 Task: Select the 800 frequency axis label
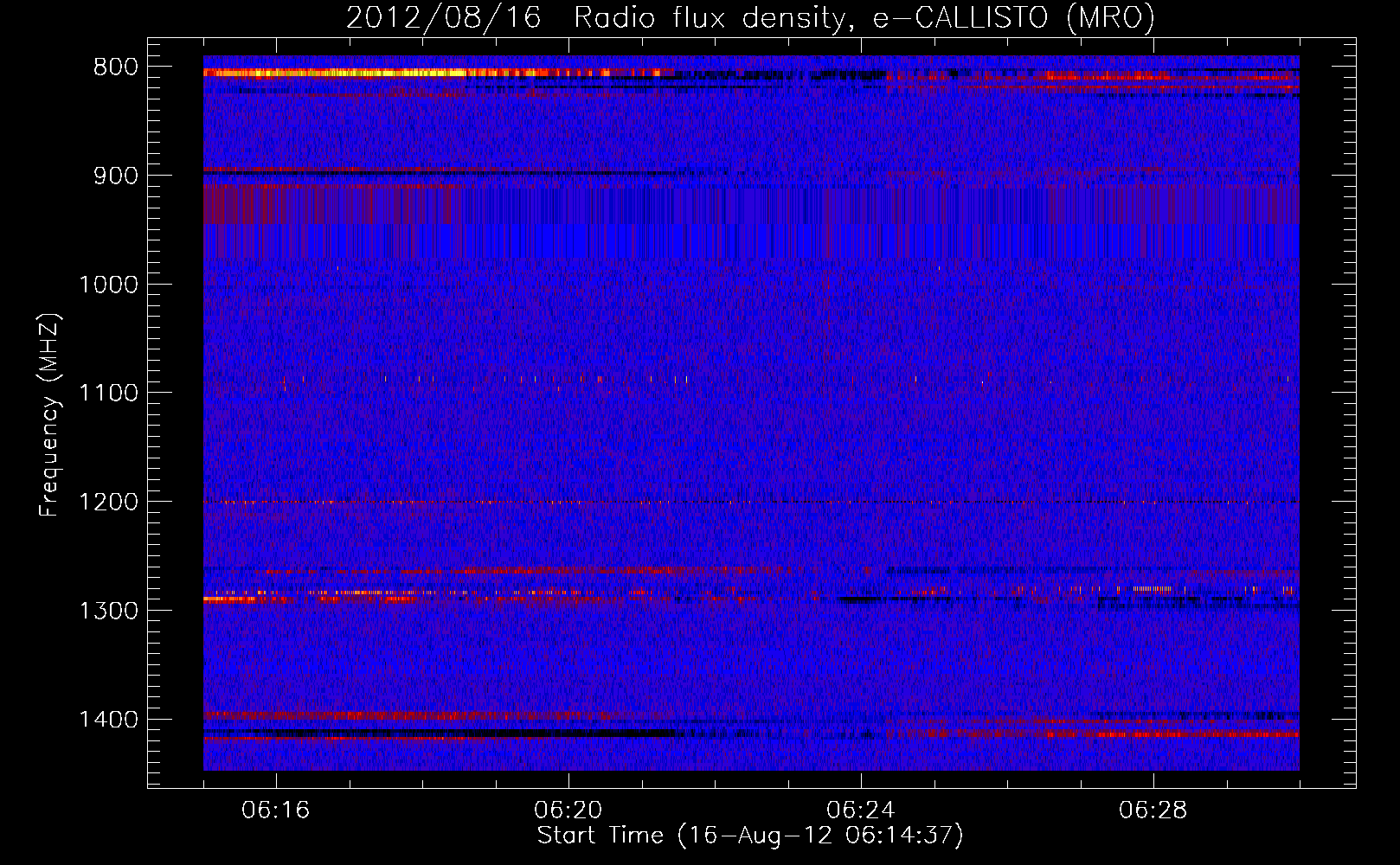(x=115, y=67)
